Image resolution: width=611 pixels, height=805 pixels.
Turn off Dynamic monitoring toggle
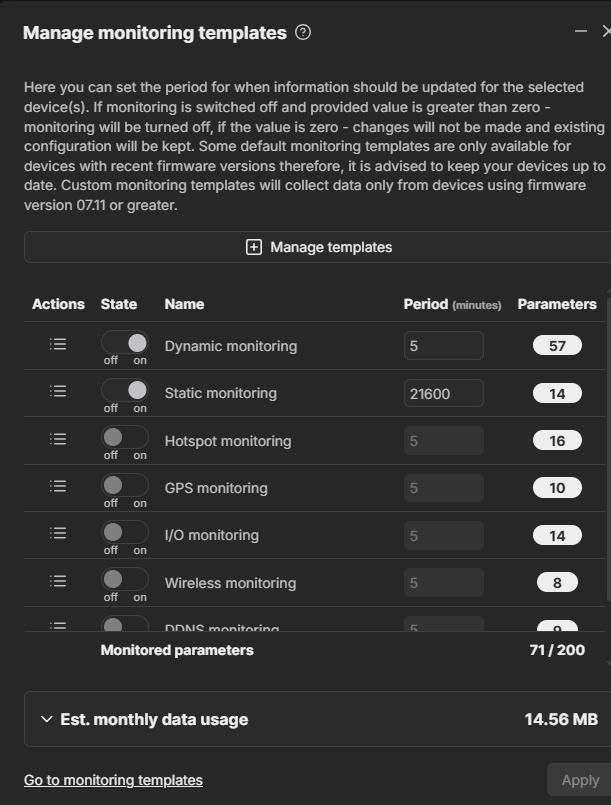point(125,343)
